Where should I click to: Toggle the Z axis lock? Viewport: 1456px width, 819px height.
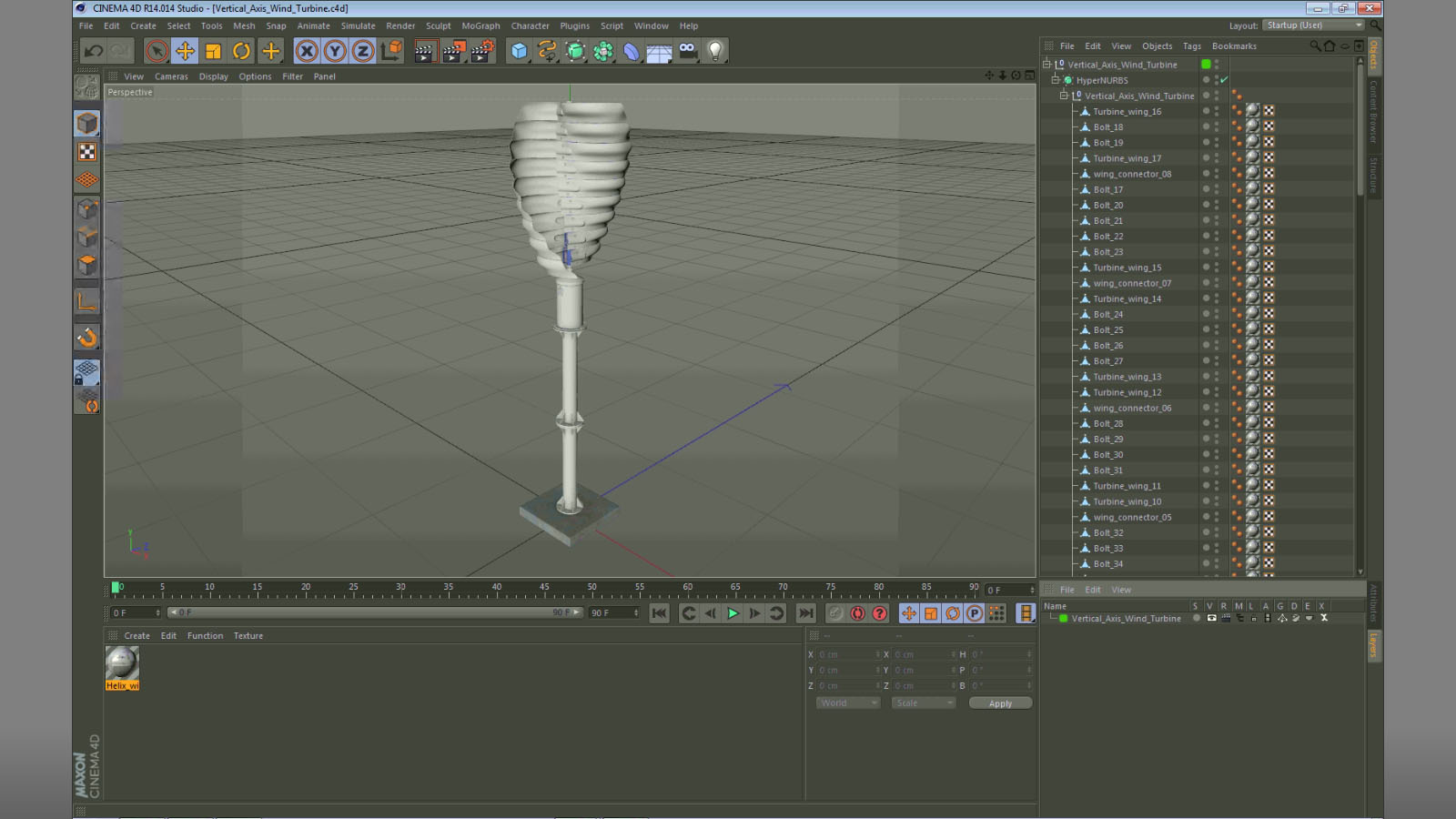[362, 51]
